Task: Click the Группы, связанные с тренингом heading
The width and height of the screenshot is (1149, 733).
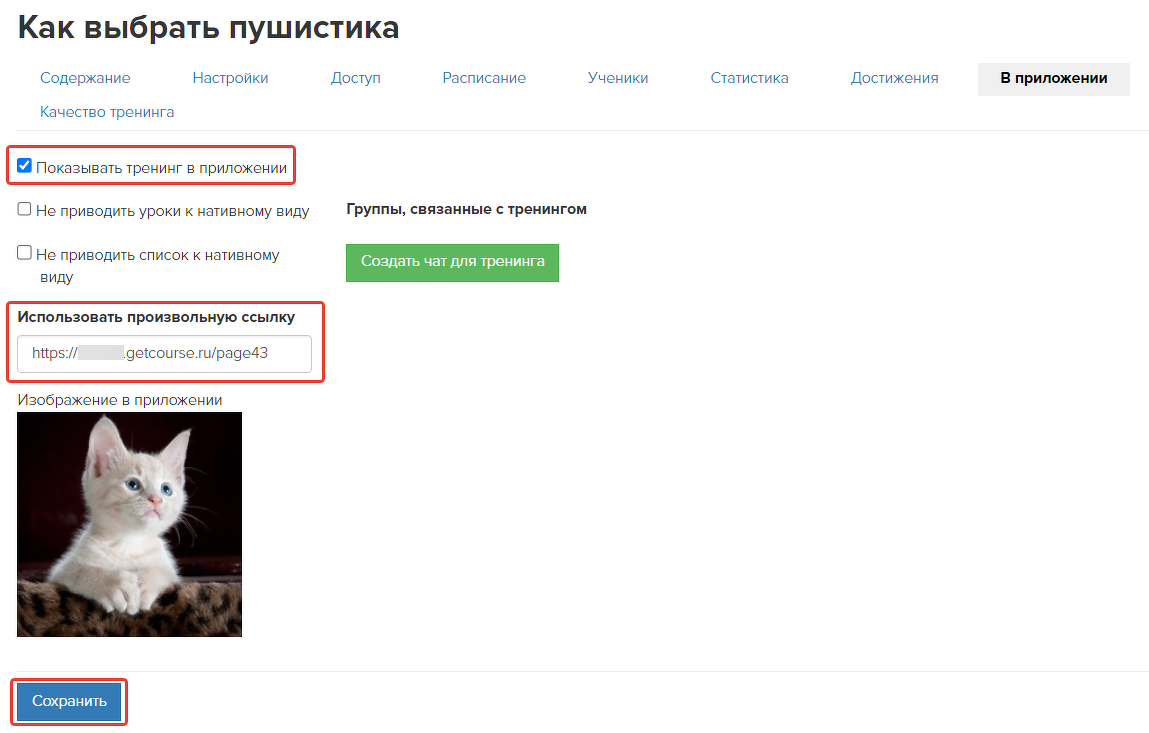Action: point(466,210)
